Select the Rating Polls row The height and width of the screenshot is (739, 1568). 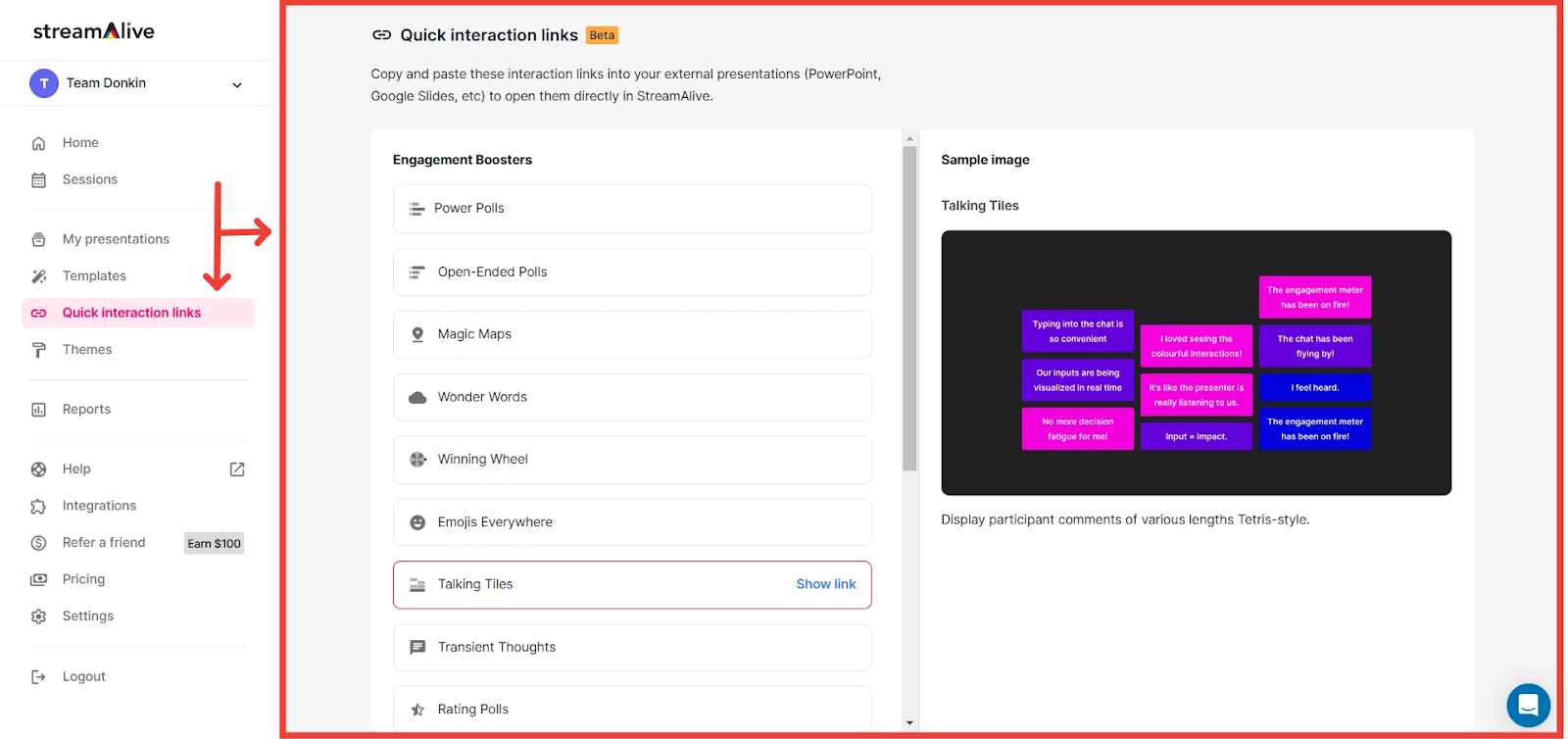[632, 709]
